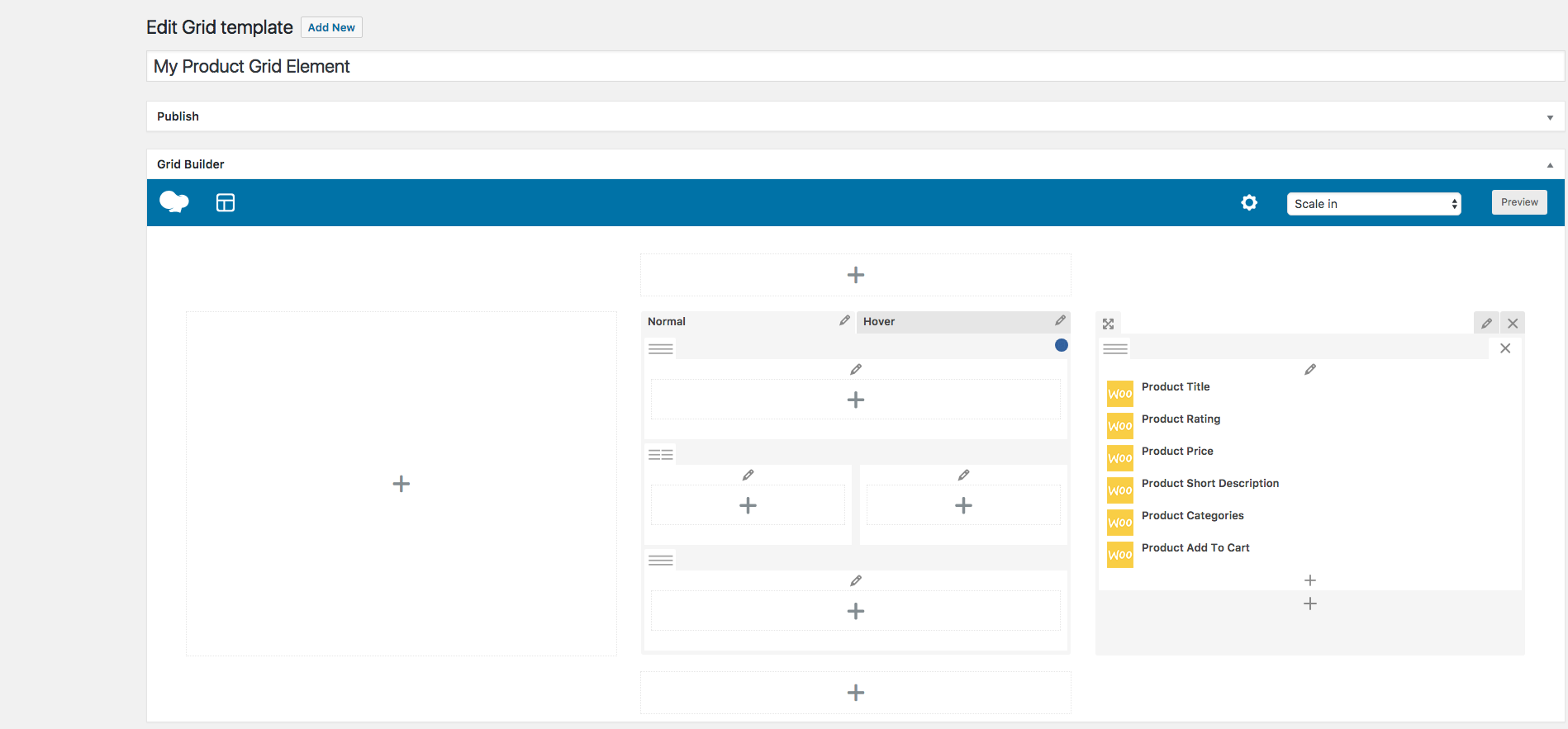1568x729 pixels.
Task: Click the Preview button
Action: tap(1518, 202)
